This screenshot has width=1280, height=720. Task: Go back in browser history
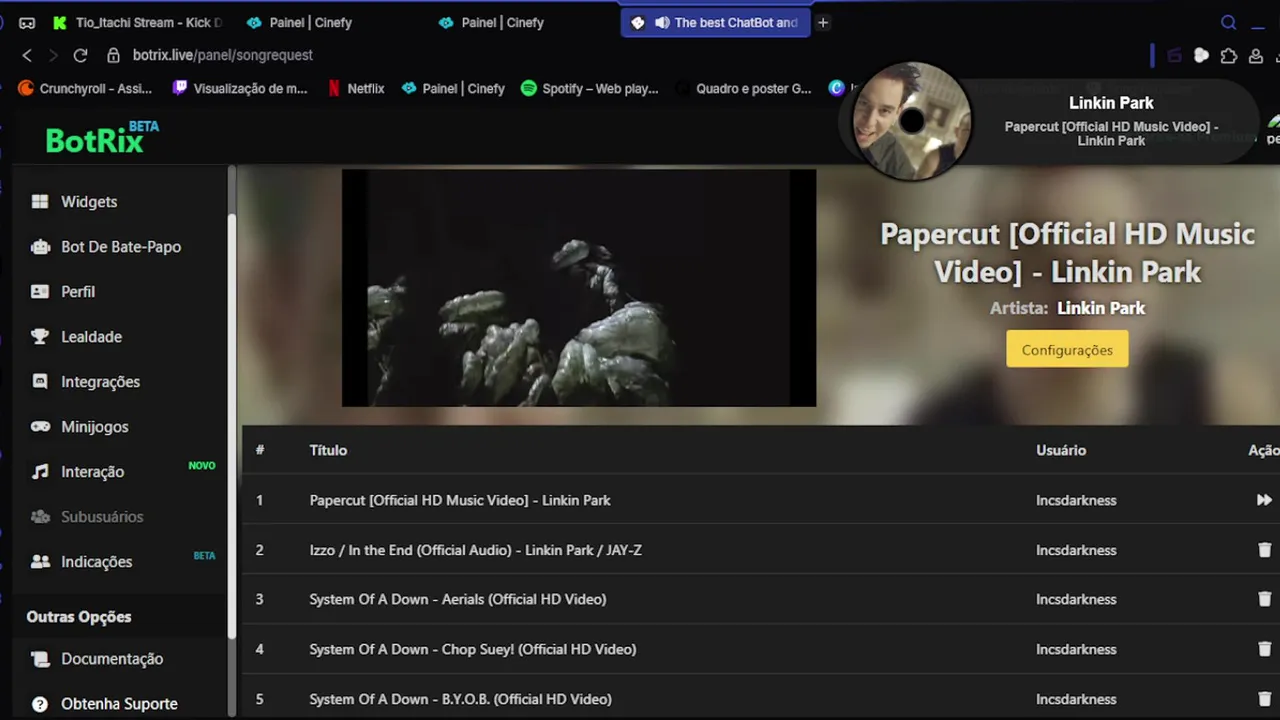point(27,55)
